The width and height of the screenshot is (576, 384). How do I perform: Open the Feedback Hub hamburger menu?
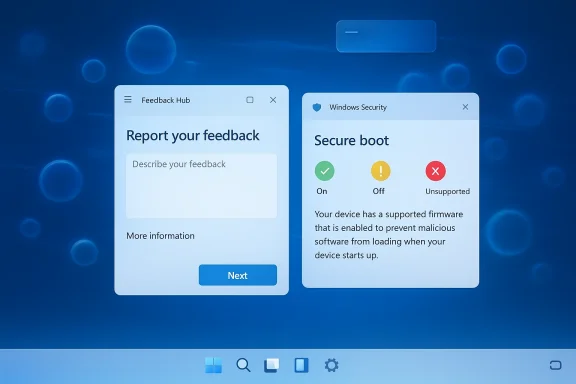[128, 100]
